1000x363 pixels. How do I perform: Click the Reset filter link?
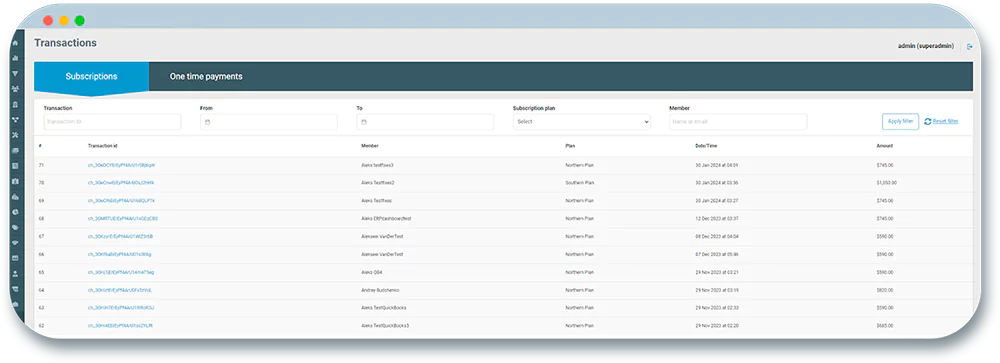coord(945,121)
